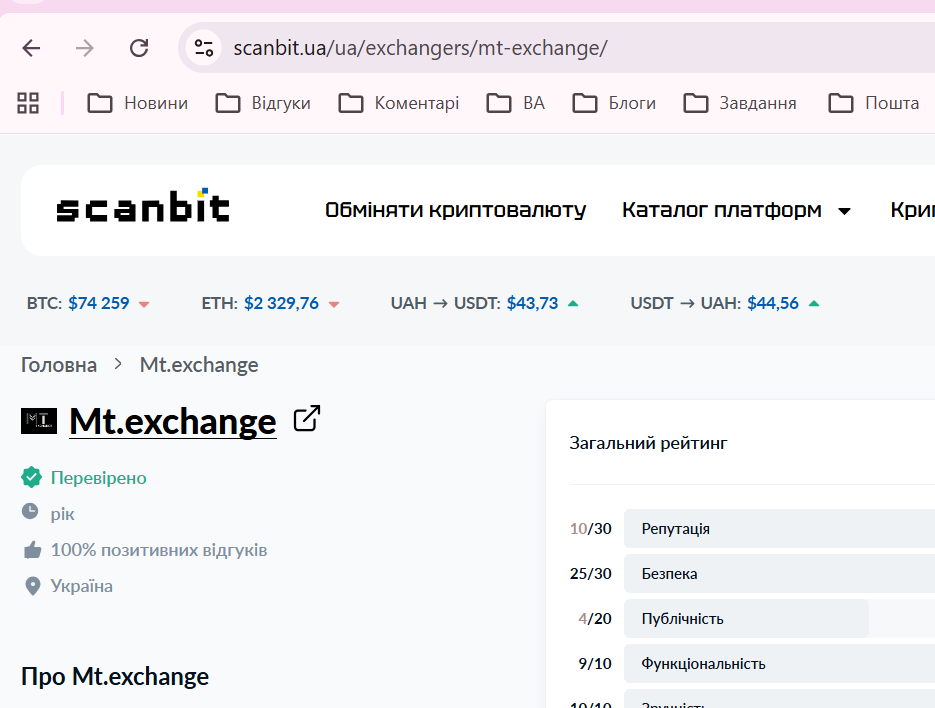
Task: Open the Пошта bookmark folder
Action: (x=874, y=103)
